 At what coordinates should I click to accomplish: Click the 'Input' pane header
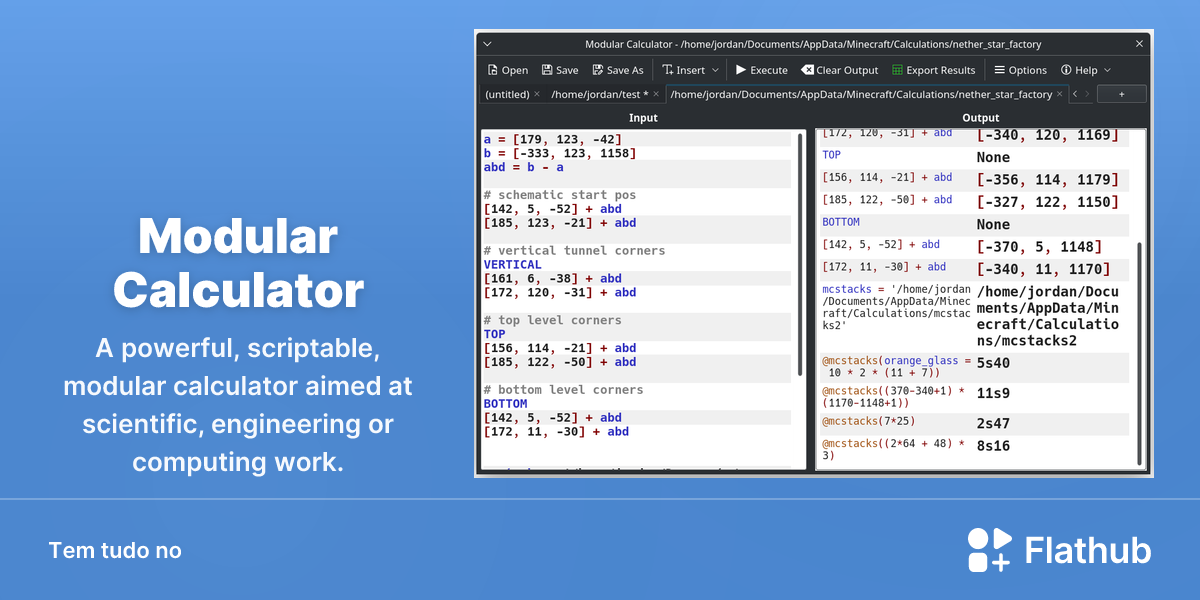click(x=643, y=118)
